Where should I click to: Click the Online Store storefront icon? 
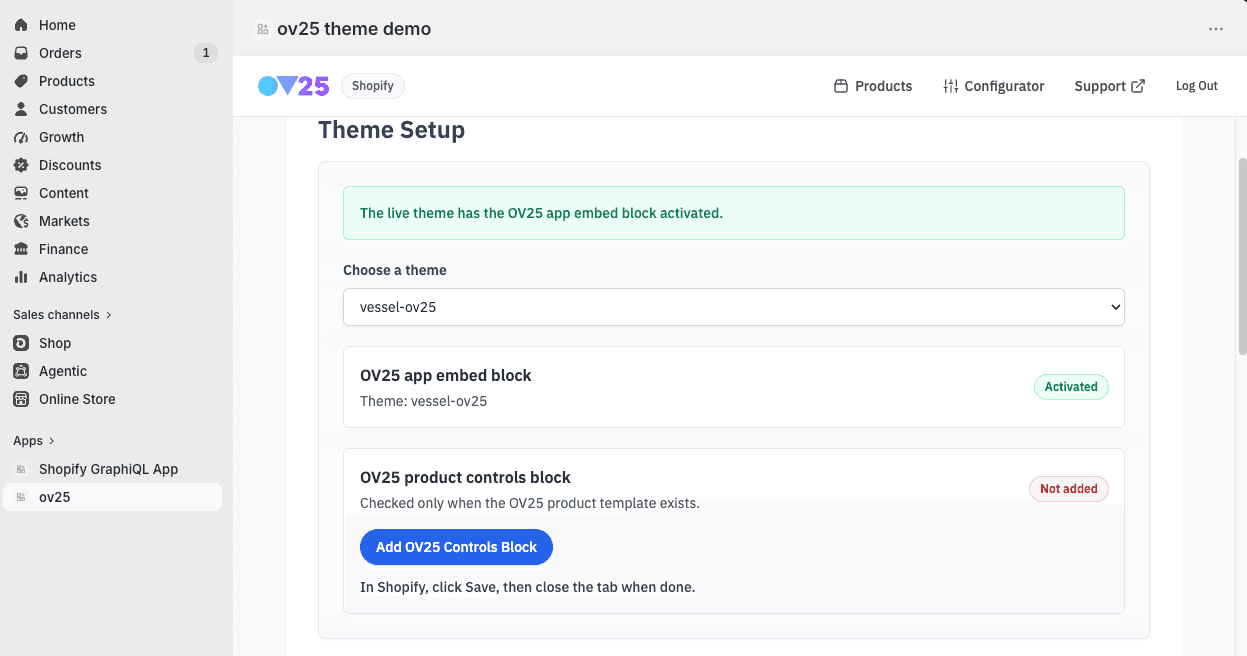pyautogui.click(x=21, y=399)
